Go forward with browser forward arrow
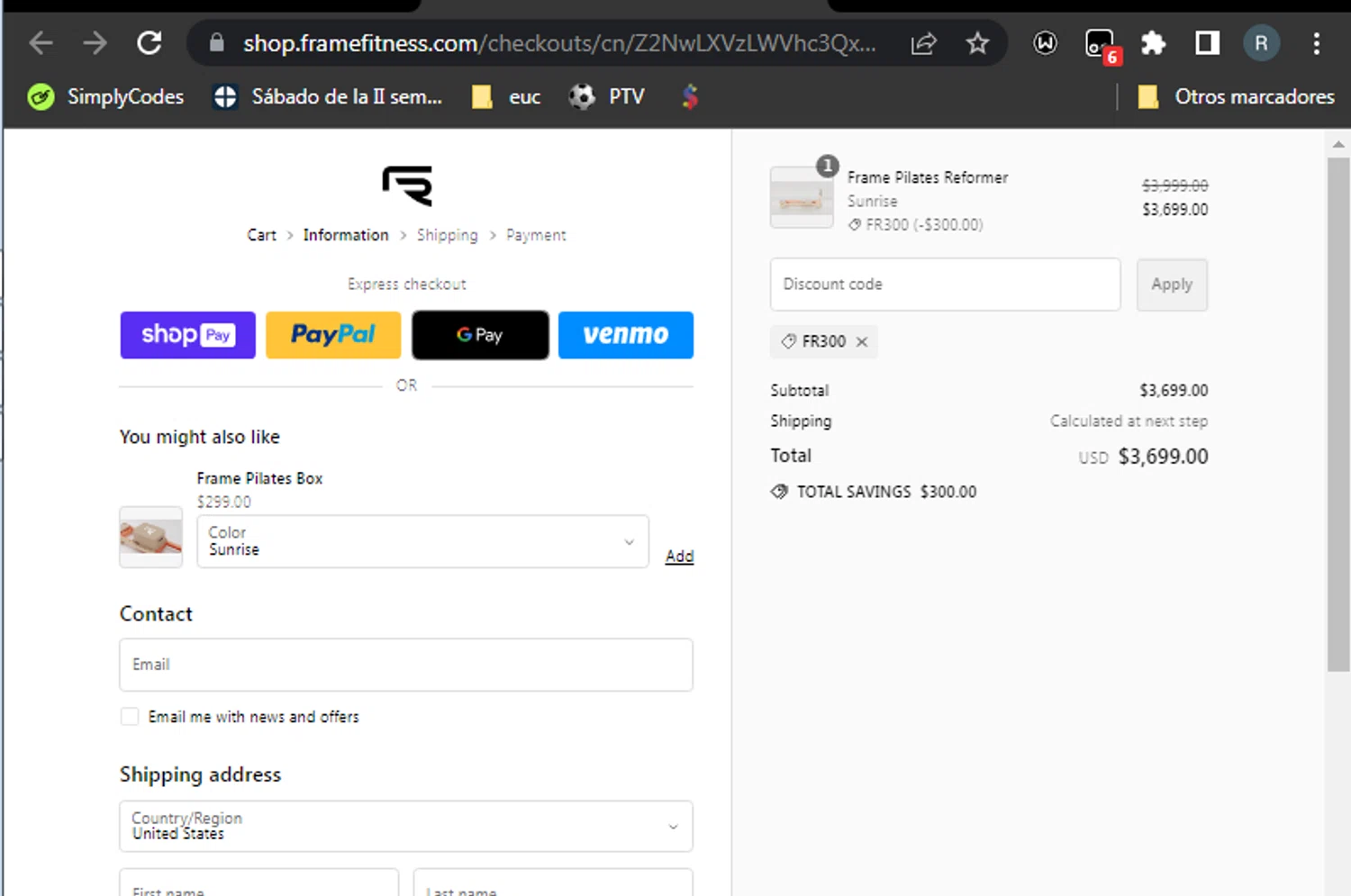 point(95,42)
